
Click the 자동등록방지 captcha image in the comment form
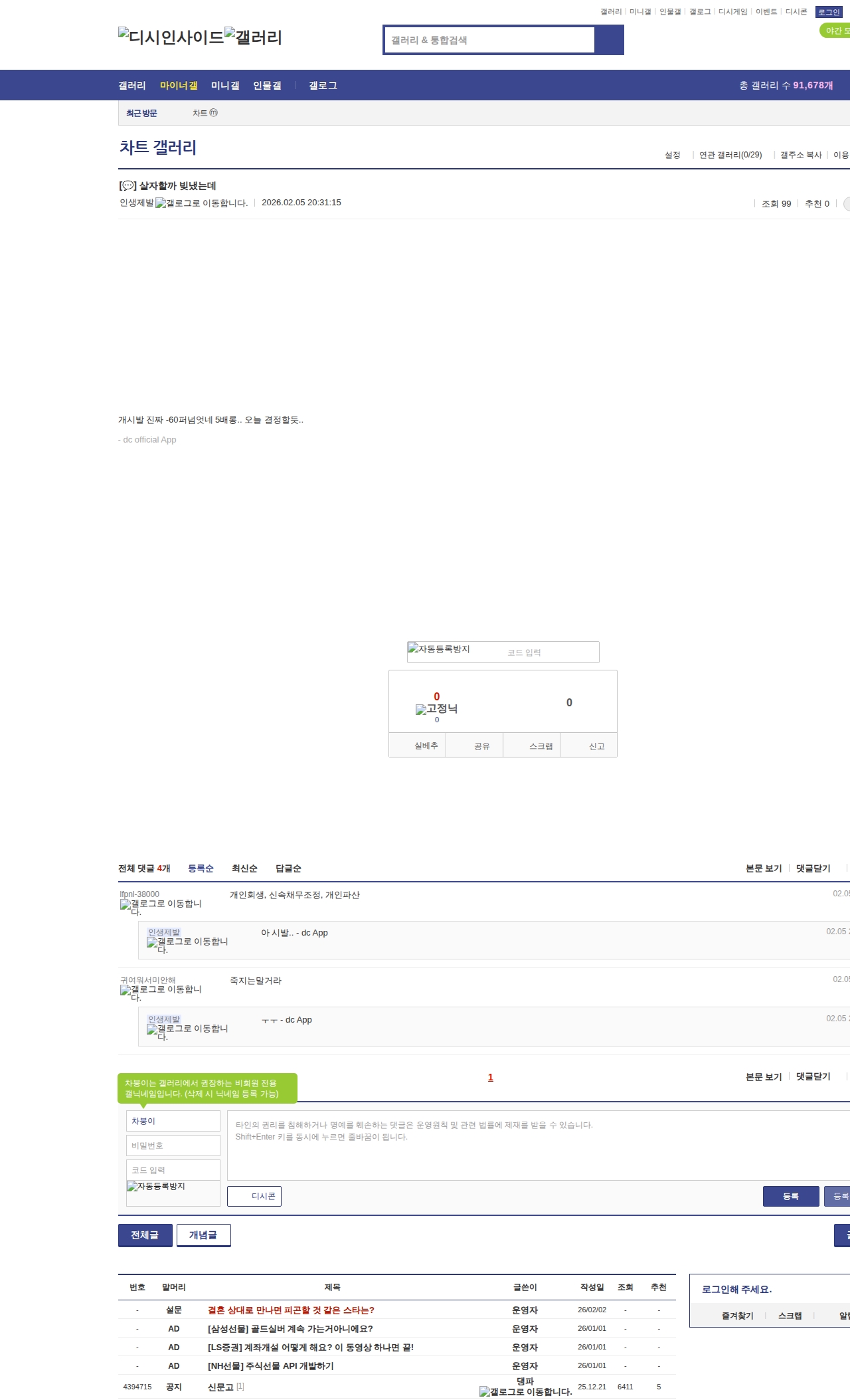click(x=156, y=1186)
